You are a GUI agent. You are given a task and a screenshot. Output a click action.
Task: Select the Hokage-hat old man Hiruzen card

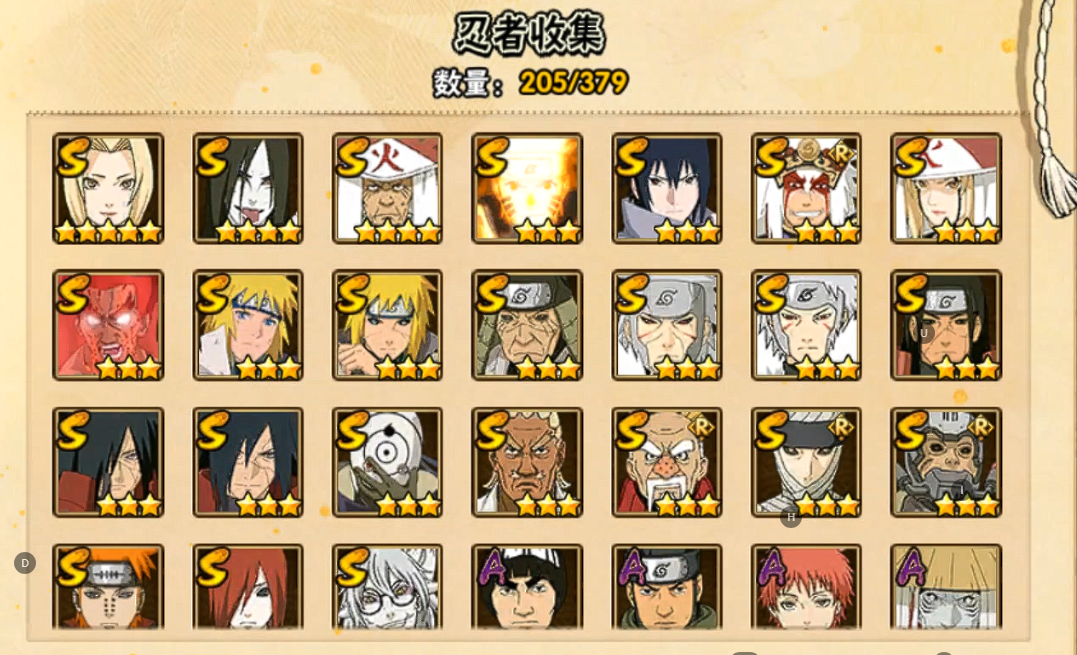(x=387, y=188)
